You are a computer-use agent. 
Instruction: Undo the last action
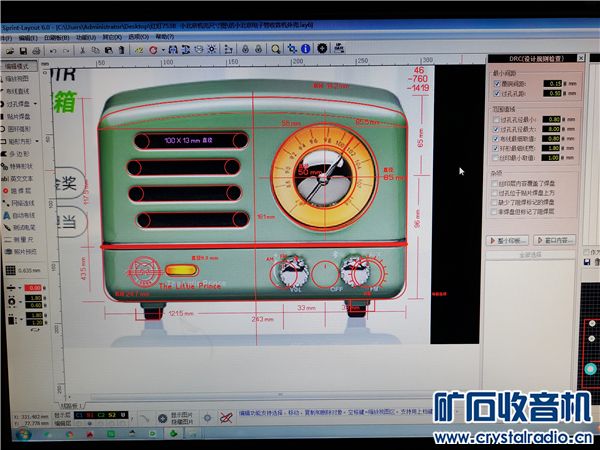[x=53, y=51]
